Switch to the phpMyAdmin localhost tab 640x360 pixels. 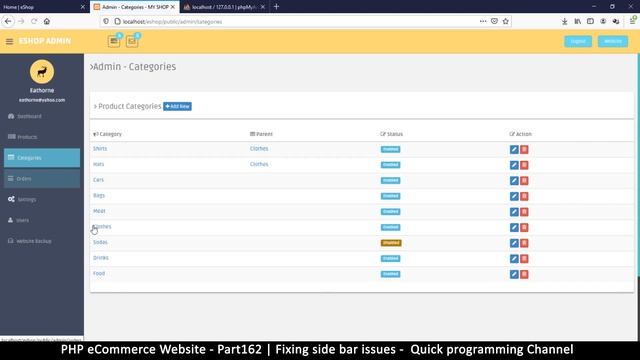224,7
